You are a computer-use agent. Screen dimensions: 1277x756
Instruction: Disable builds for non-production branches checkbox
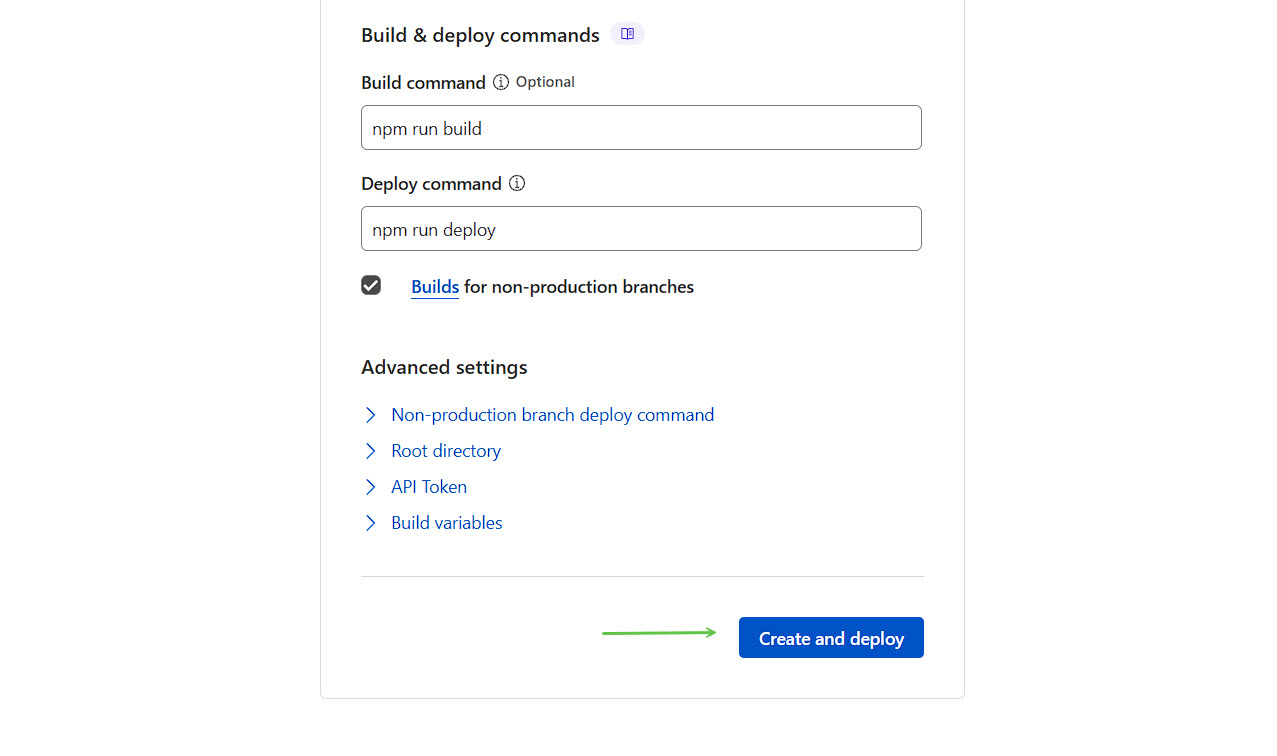[371, 286]
